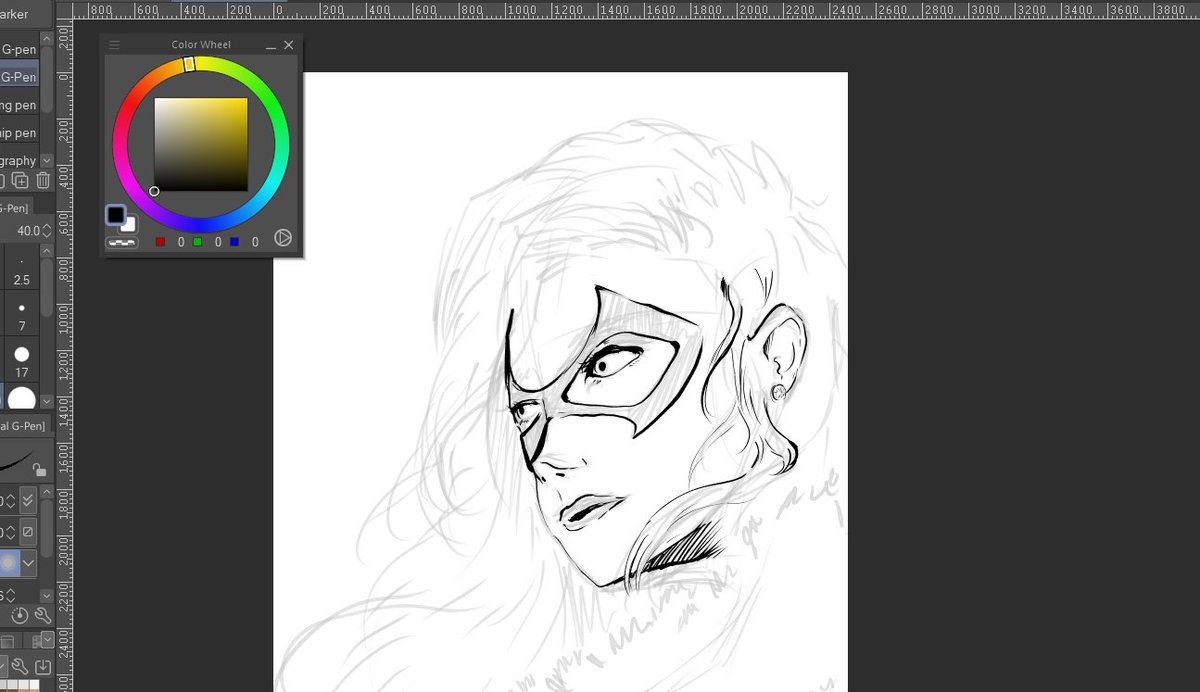The image size is (1200, 692).
Task: Select the highlighted G-Pen sub tool
Action: click(19, 77)
